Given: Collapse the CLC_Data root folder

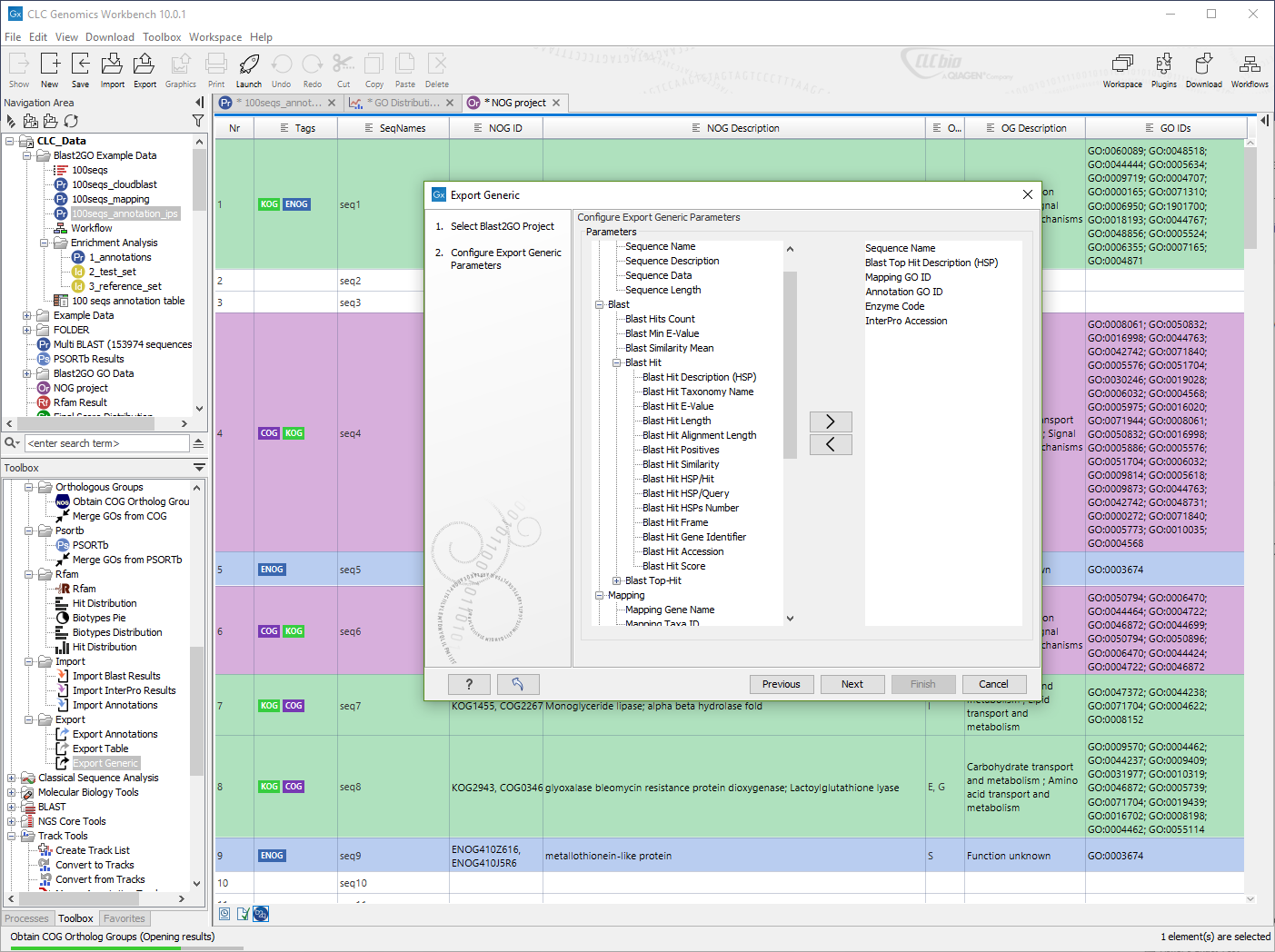Looking at the screenshot, I should [x=10, y=141].
